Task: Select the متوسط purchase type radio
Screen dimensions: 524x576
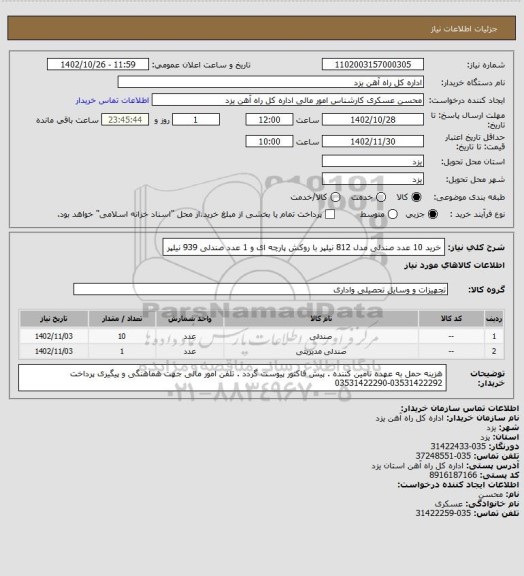Action: [393, 214]
